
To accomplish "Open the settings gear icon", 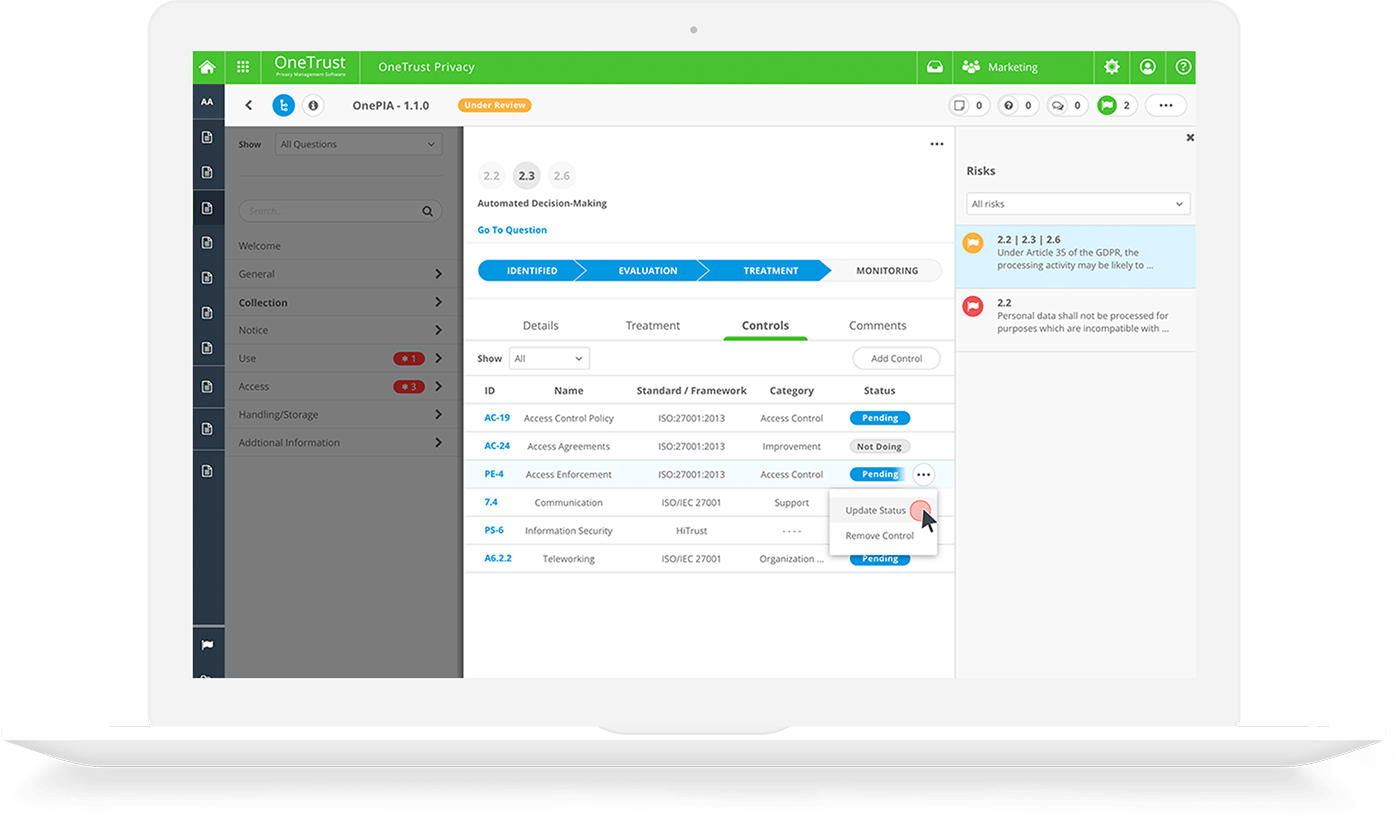I will click(x=1112, y=67).
